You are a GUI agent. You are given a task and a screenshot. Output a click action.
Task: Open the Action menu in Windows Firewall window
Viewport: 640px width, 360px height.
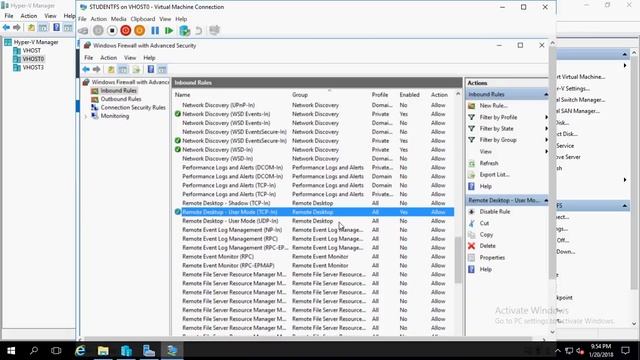tap(109, 58)
